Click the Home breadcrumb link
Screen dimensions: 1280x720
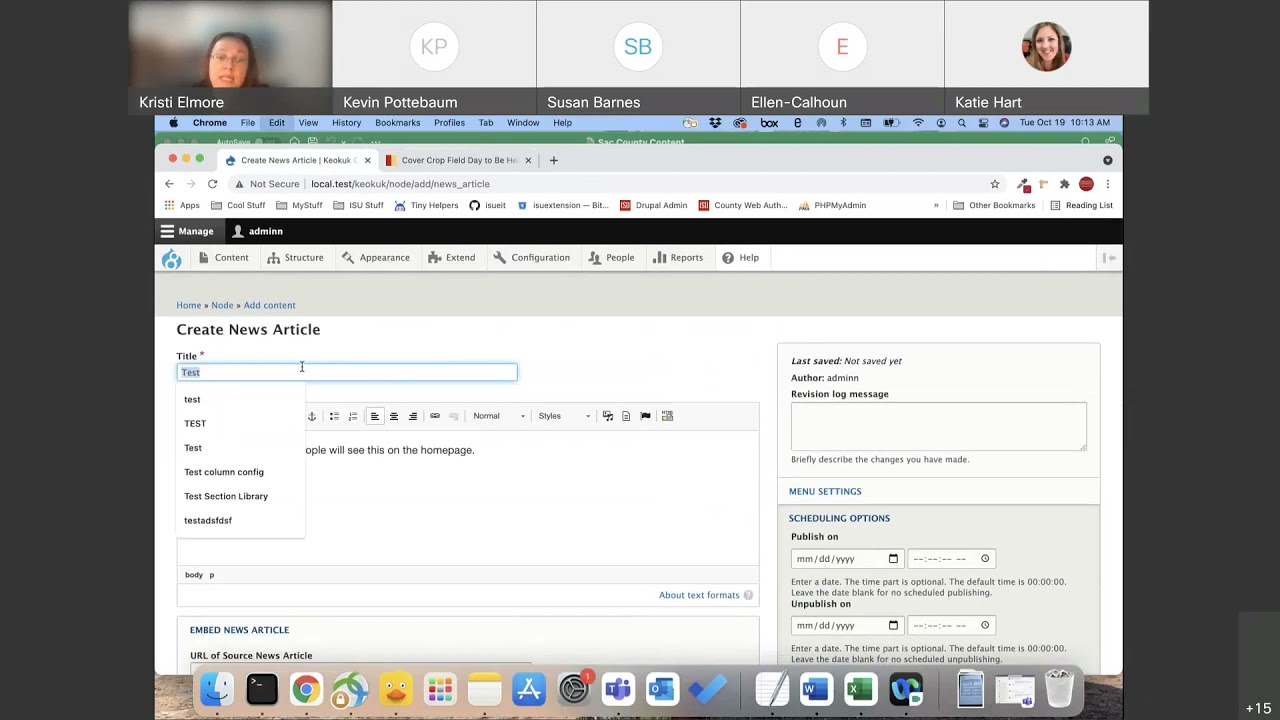point(189,305)
